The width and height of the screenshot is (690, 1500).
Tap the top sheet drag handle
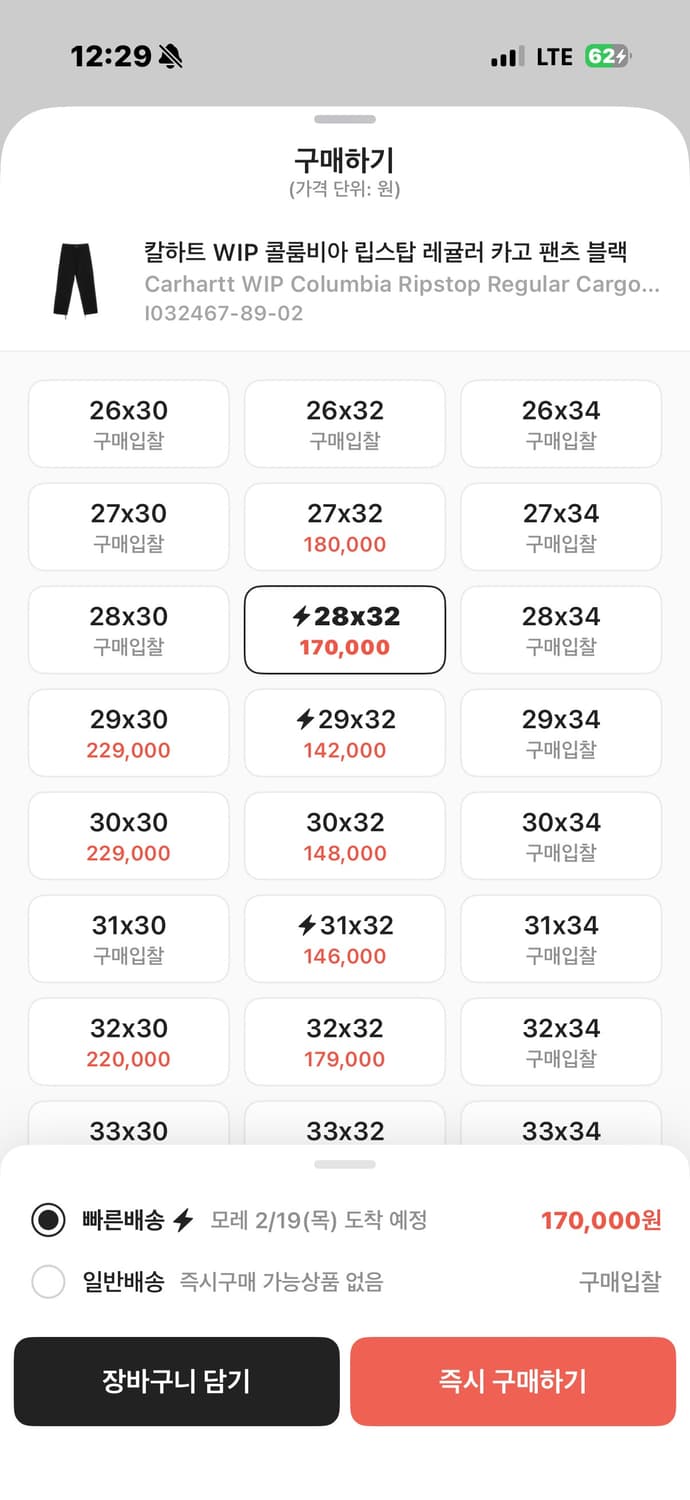[345, 120]
